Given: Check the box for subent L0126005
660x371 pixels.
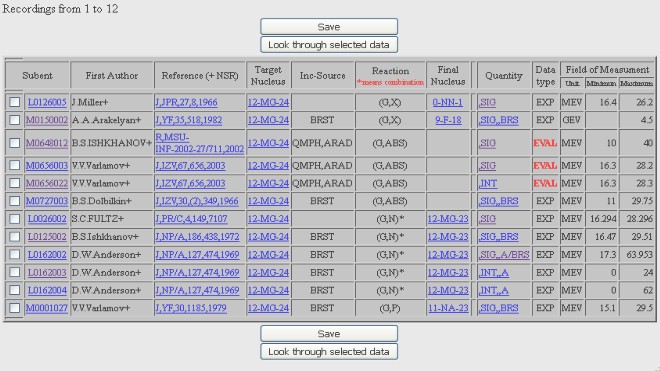Looking at the screenshot, I should click(x=14, y=102).
